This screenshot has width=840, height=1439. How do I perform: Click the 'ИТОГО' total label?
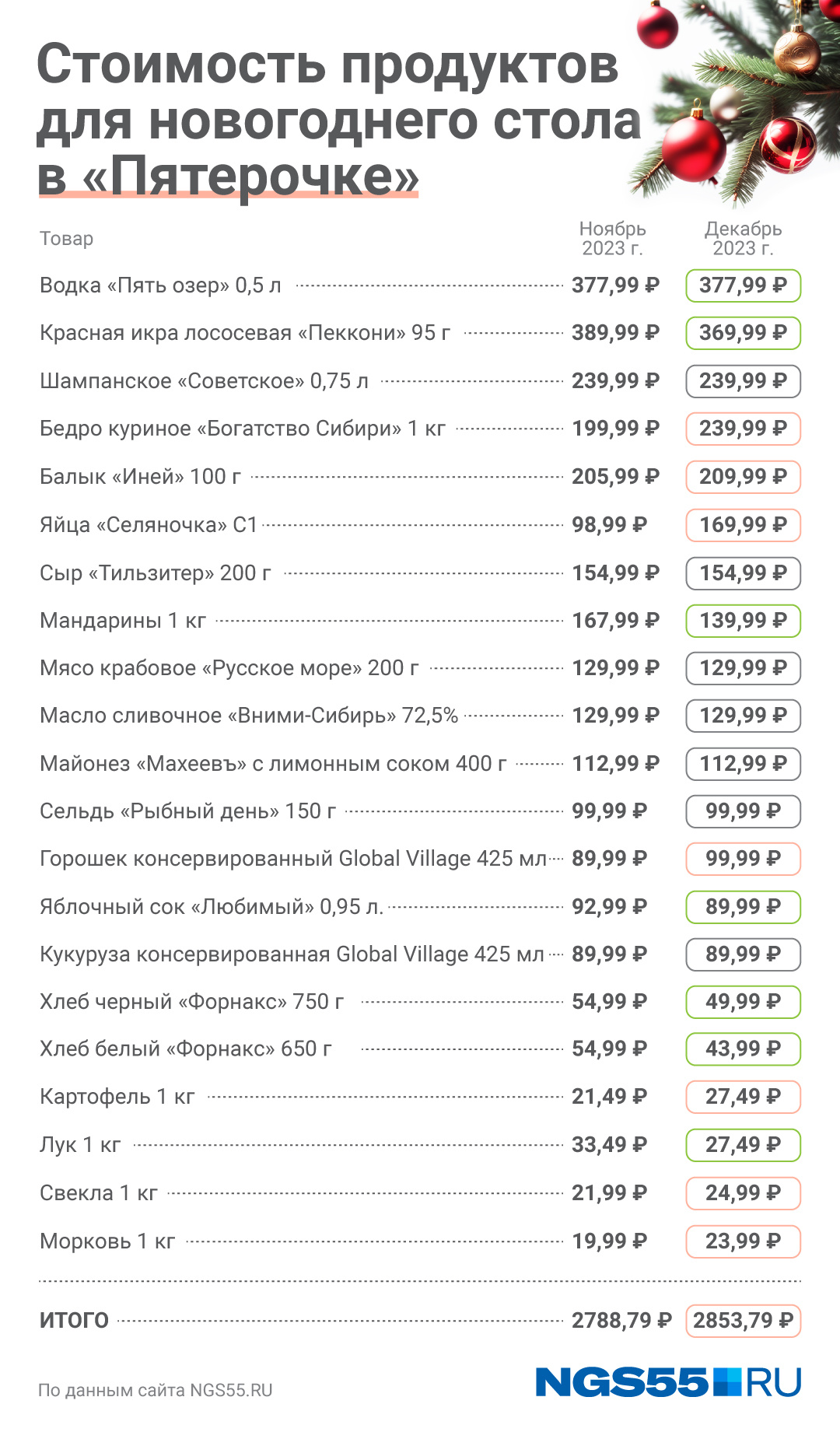(74, 1321)
